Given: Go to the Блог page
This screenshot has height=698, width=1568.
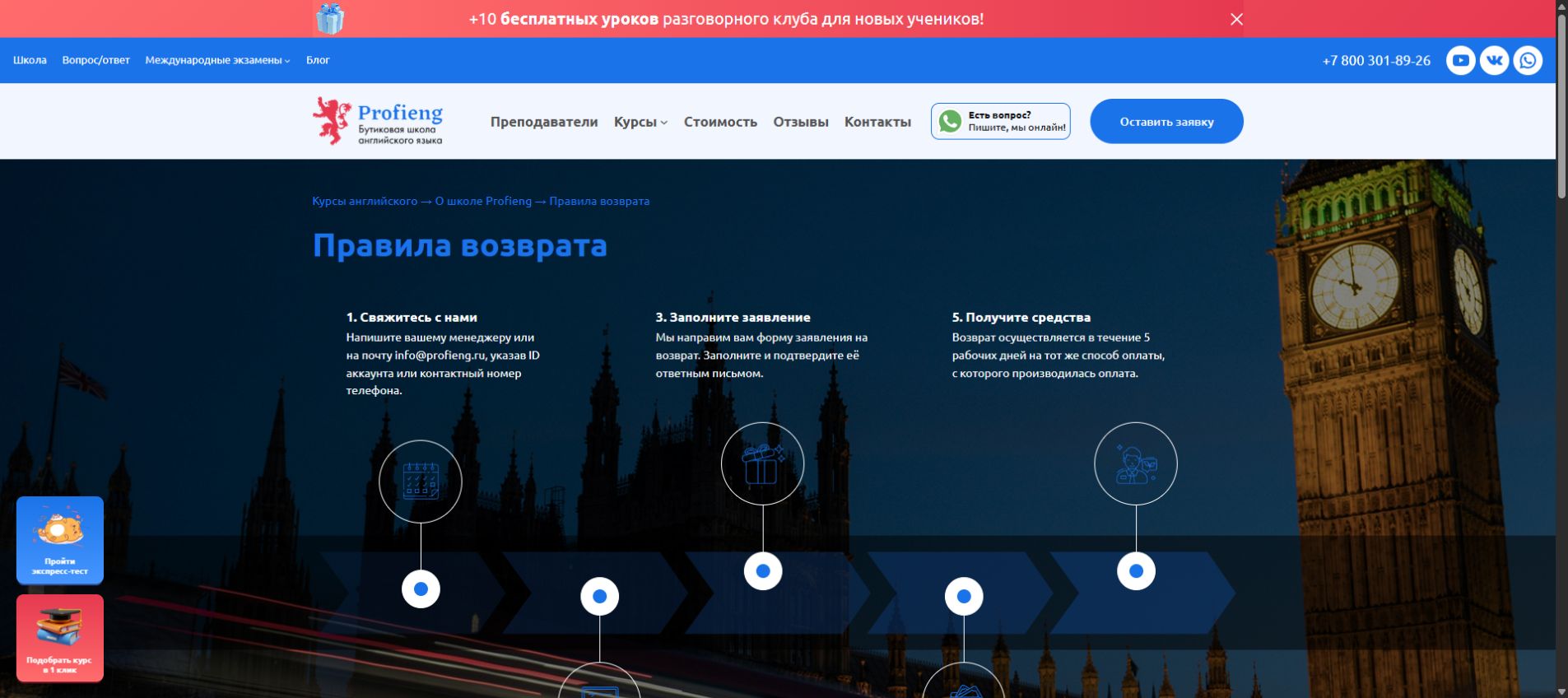Looking at the screenshot, I should pyautogui.click(x=318, y=60).
